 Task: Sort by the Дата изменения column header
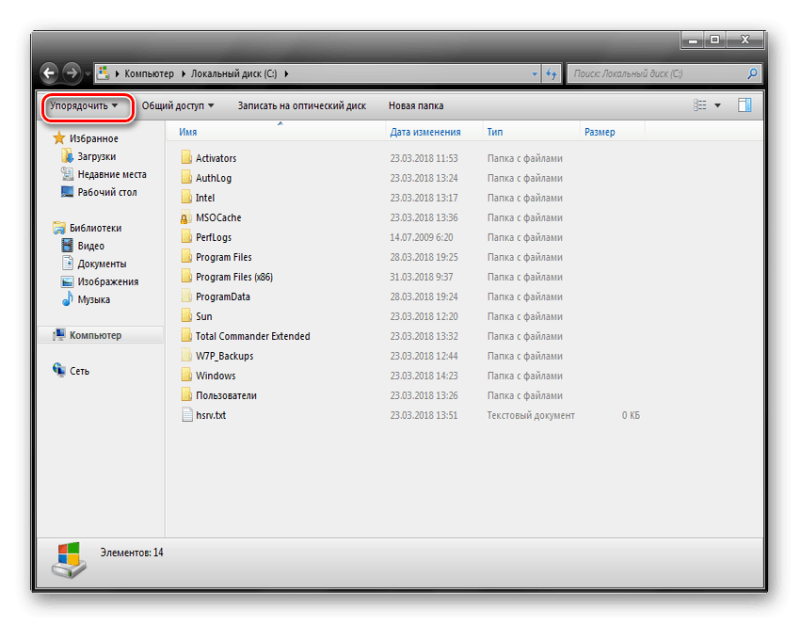[x=425, y=132]
